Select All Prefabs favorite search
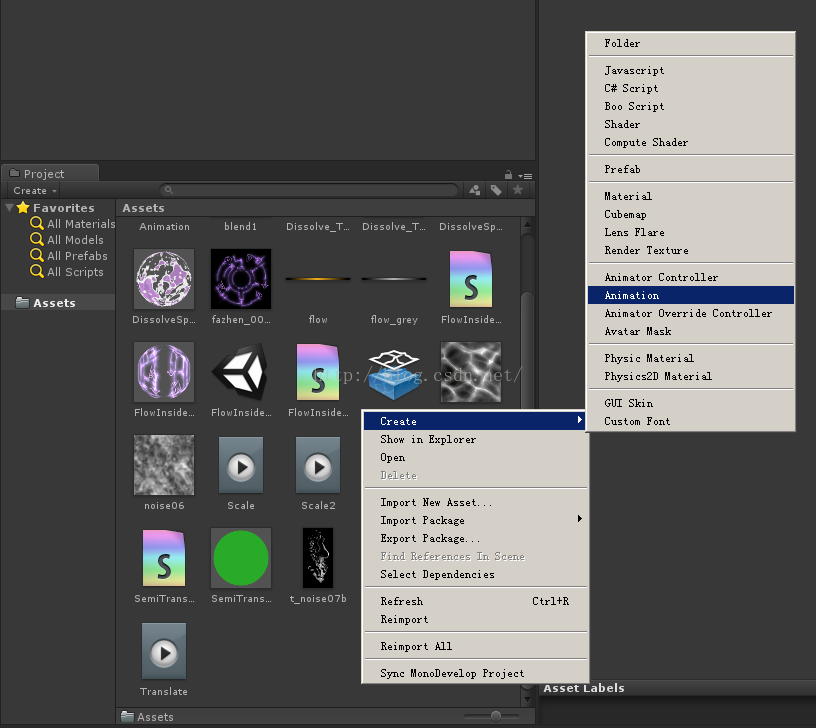This screenshot has width=816, height=728. point(69,256)
